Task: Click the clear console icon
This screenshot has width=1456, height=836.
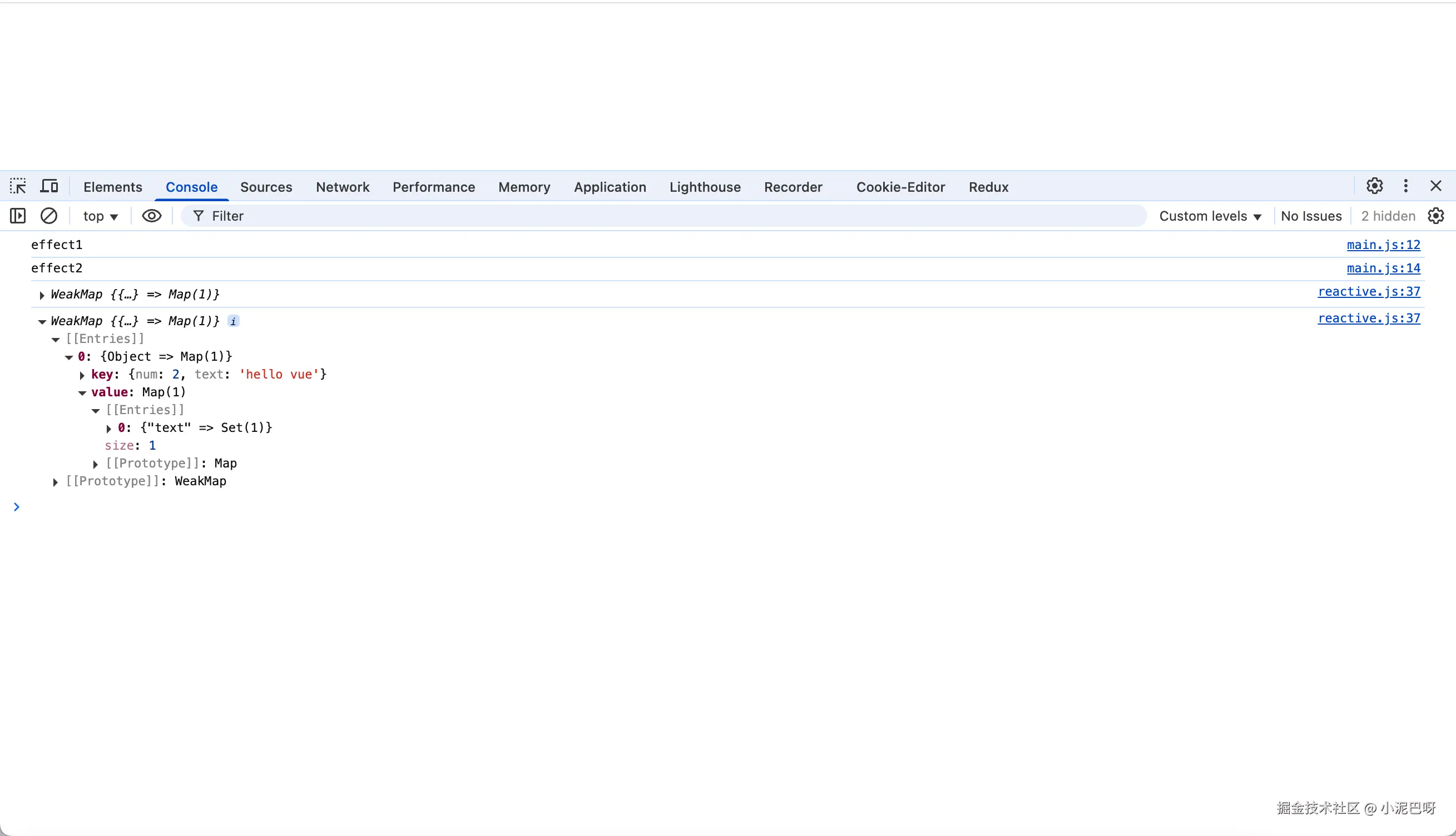Action: (x=49, y=216)
